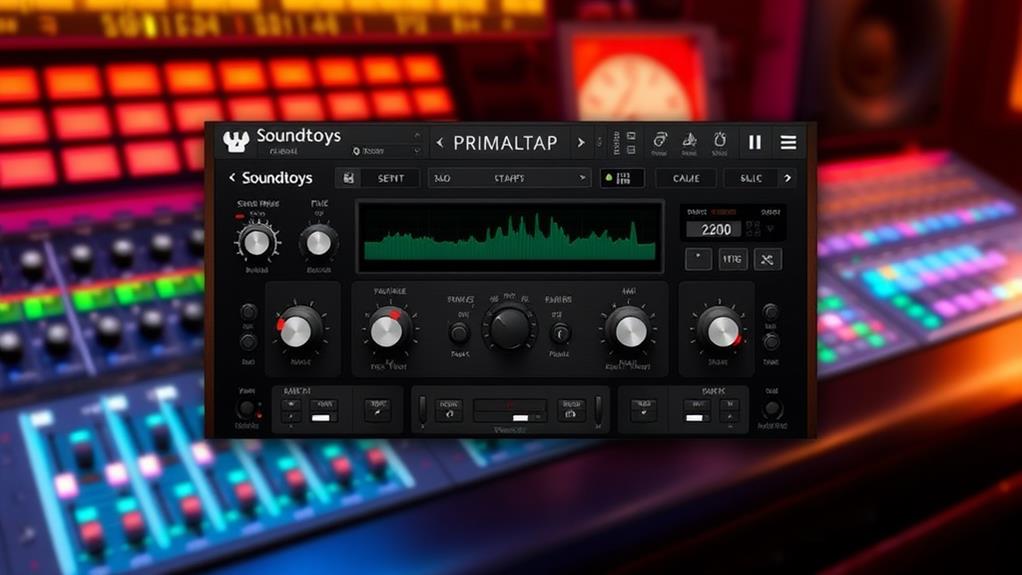Expand header dropdown beneath the Soundtoys title
The height and width of the screenshot is (575, 1022).
[x=416, y=151]
